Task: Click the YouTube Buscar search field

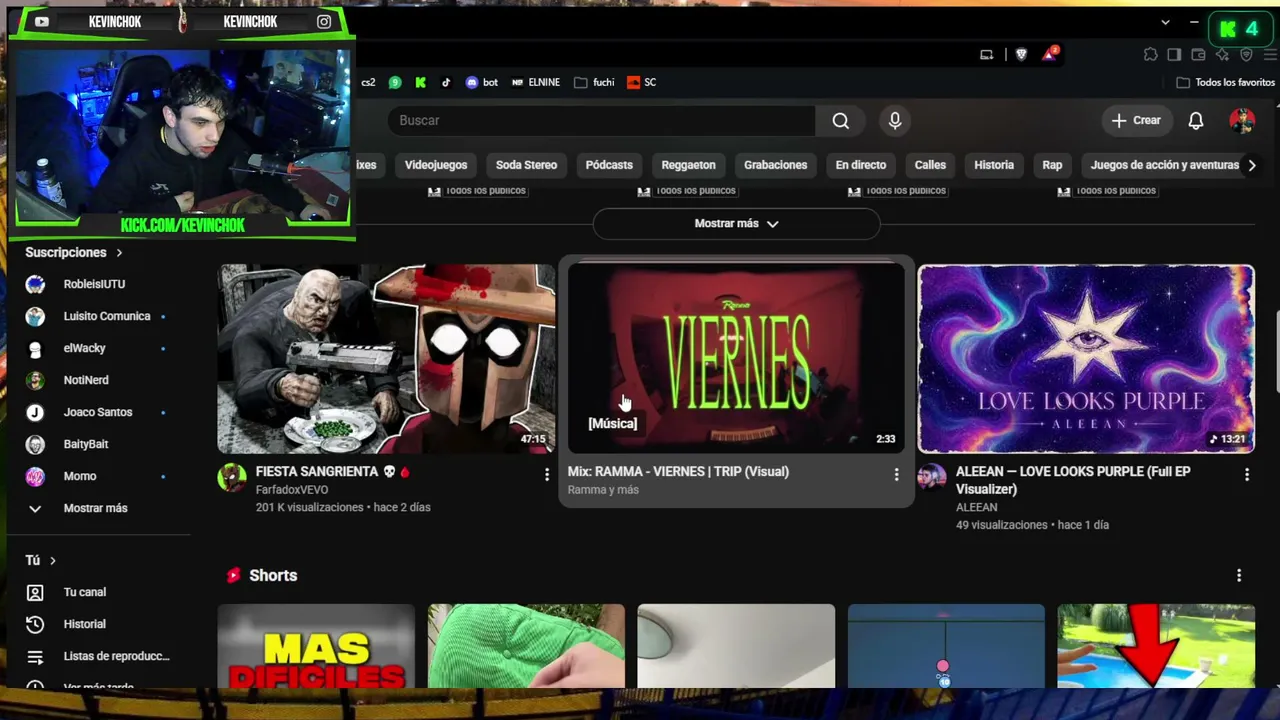Action: pyautogui.click(x=601, y=121)
